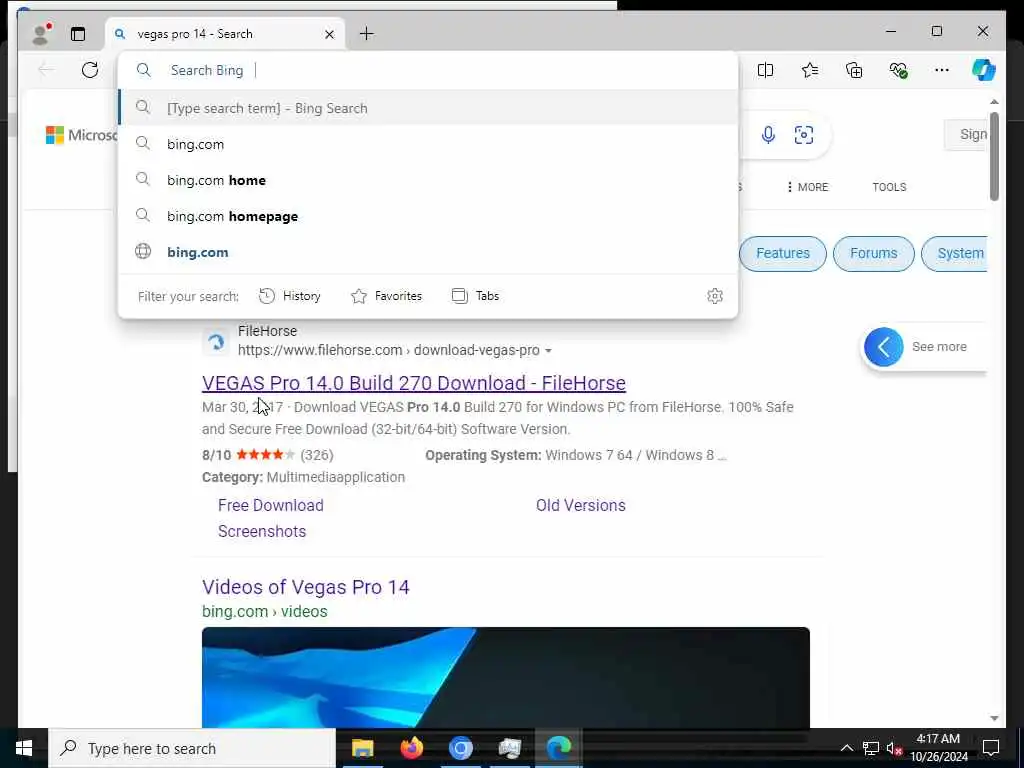Open the Old Versions sublink
The height and width of the screenshot is (768, 1024).
(581, 505)
